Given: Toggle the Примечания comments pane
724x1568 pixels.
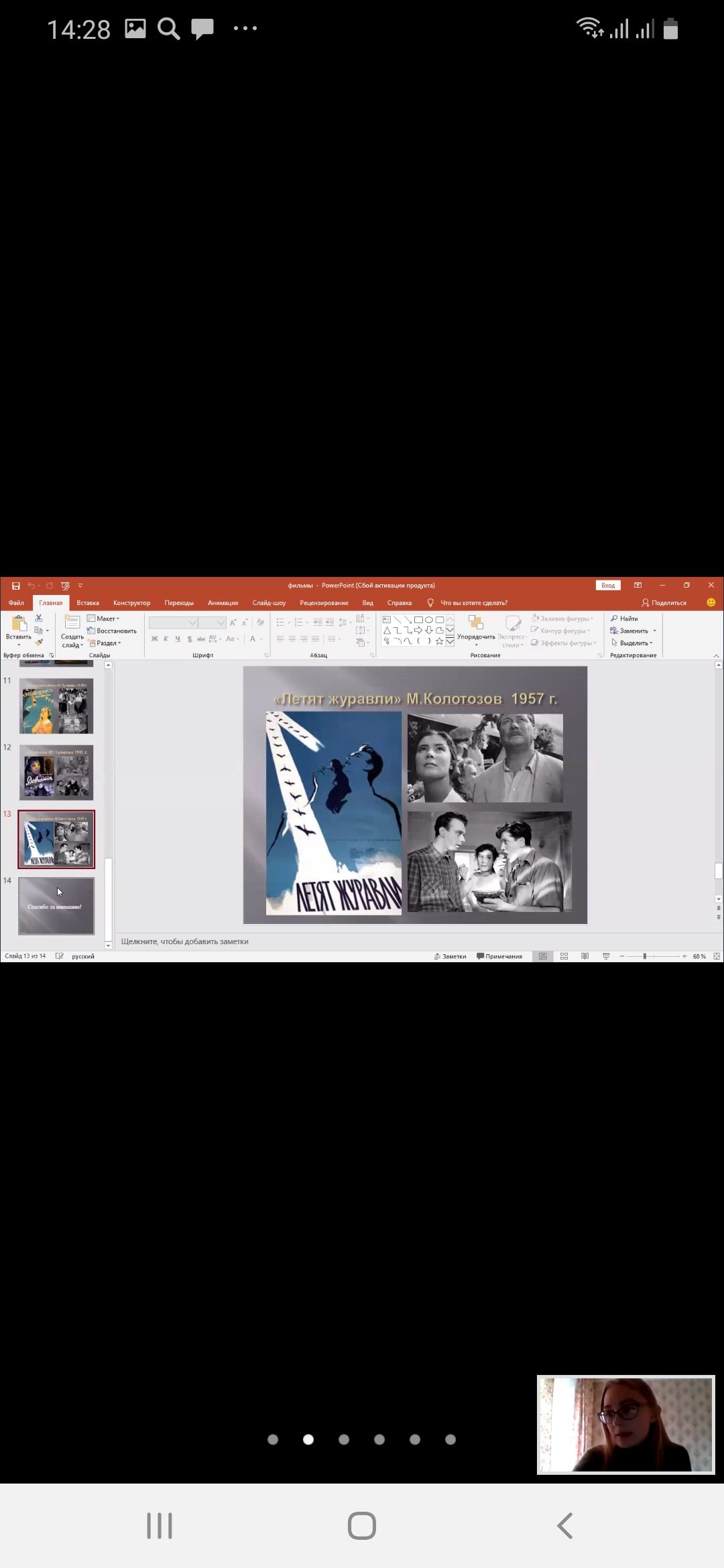Looking at the screenshot, I should (x=499, y=956).
